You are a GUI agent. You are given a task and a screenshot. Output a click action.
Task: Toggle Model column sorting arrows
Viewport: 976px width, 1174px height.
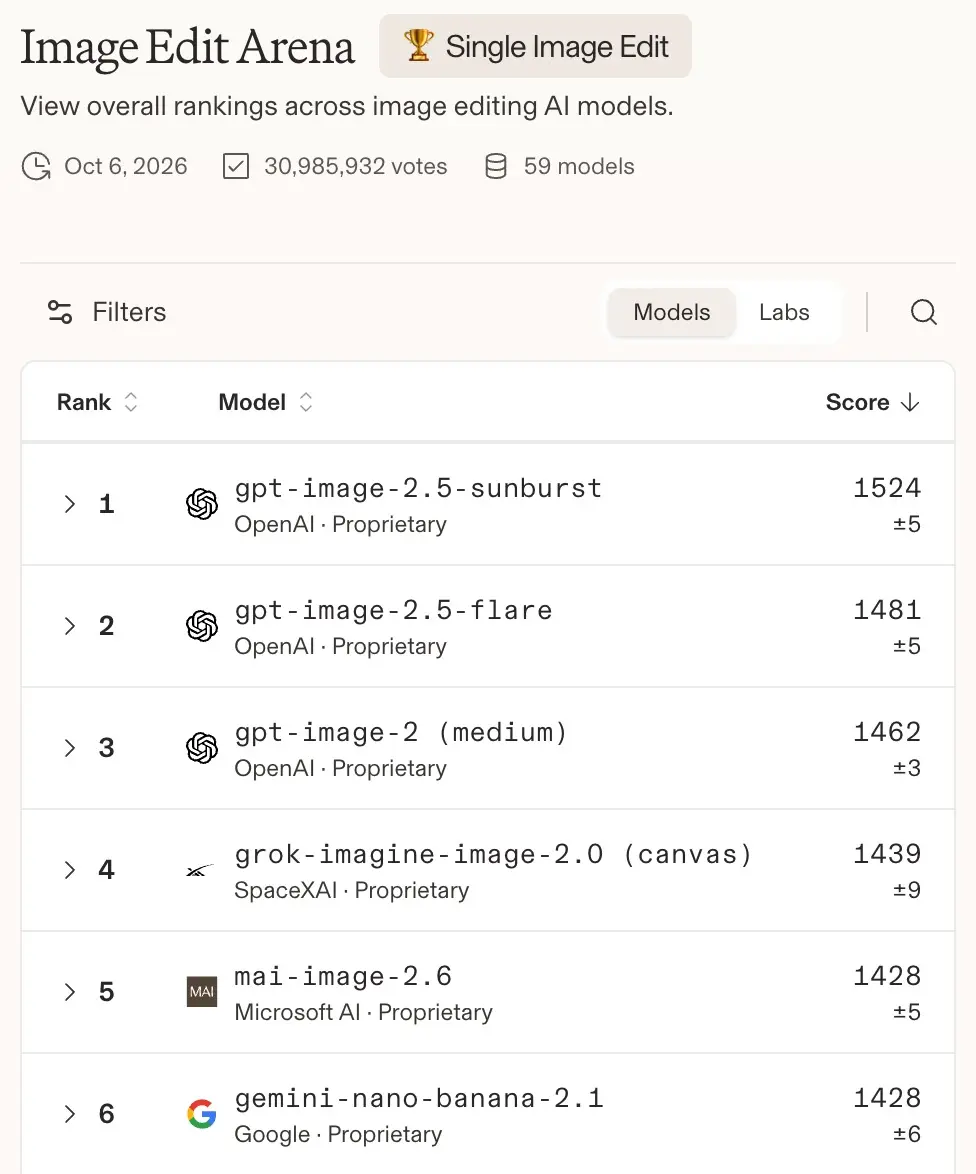click(305, 402)
